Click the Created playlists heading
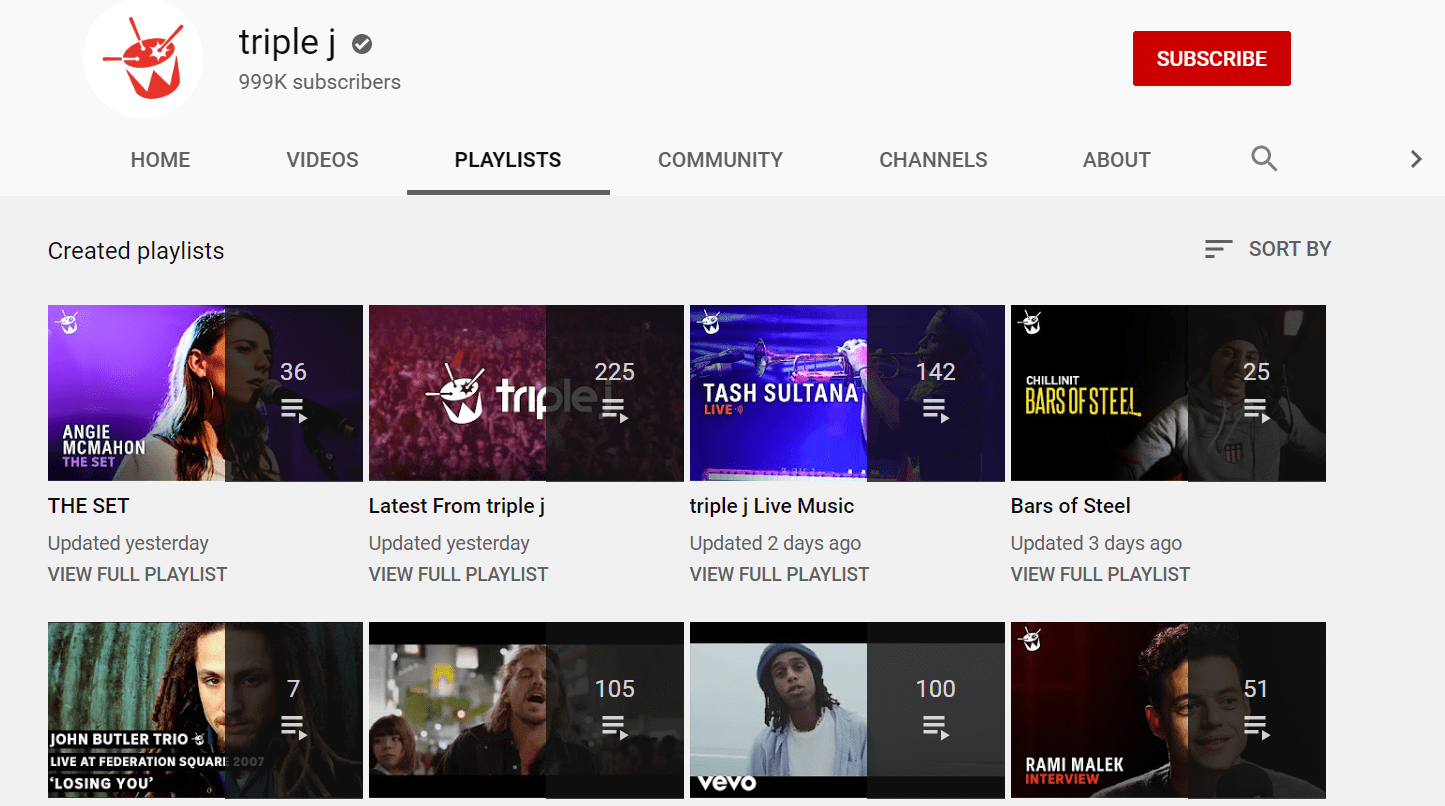This screenshot has width=1445, height=806. click(x=136, y=251)
